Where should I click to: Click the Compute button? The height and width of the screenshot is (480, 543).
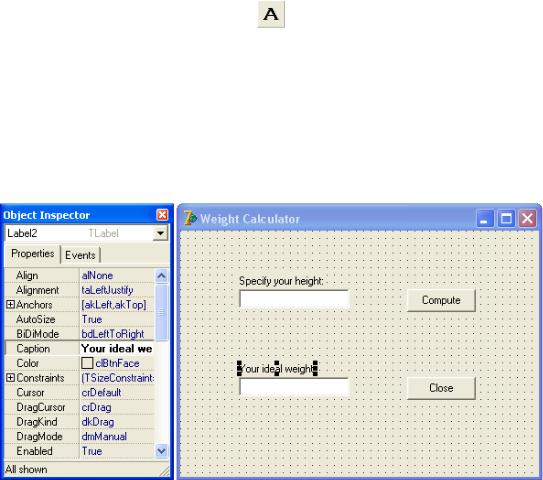pyautogui.click(x=441, y=300)
